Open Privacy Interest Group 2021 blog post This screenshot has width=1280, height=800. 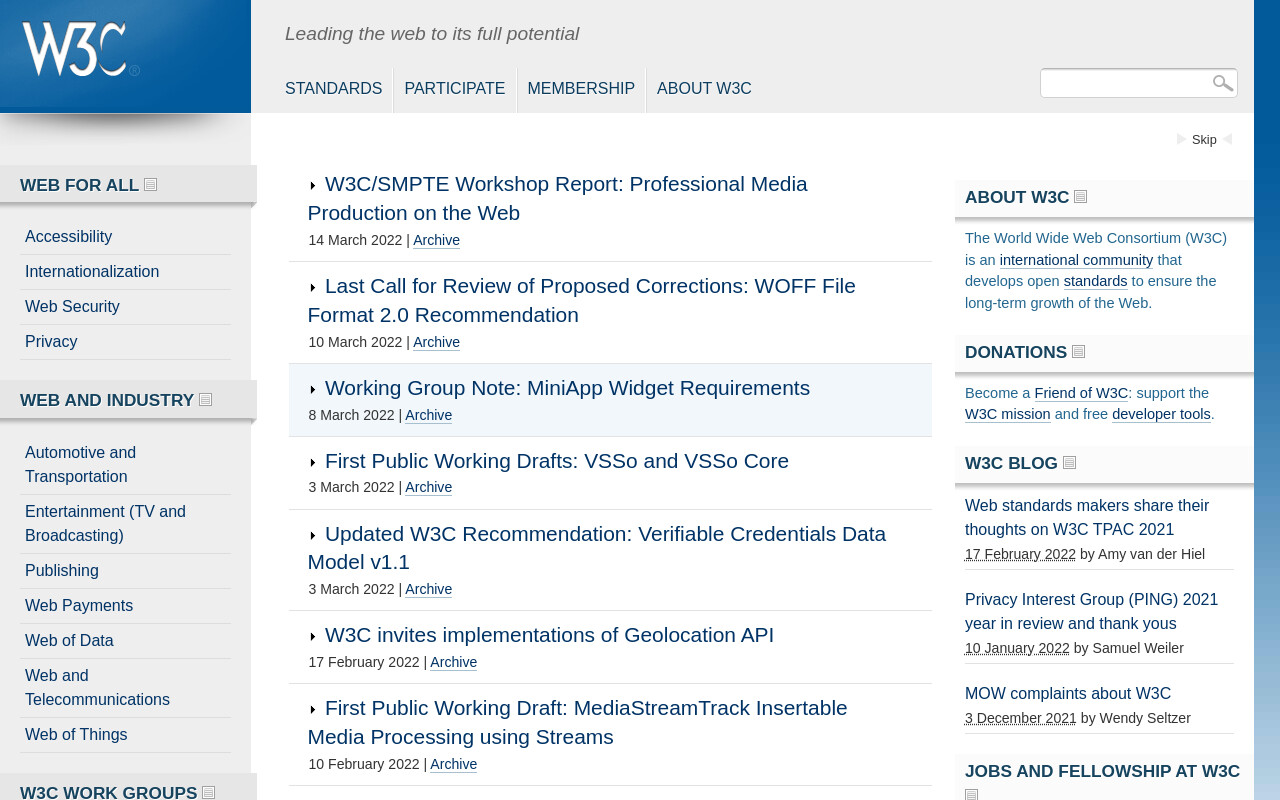[x=1091, y=612]
